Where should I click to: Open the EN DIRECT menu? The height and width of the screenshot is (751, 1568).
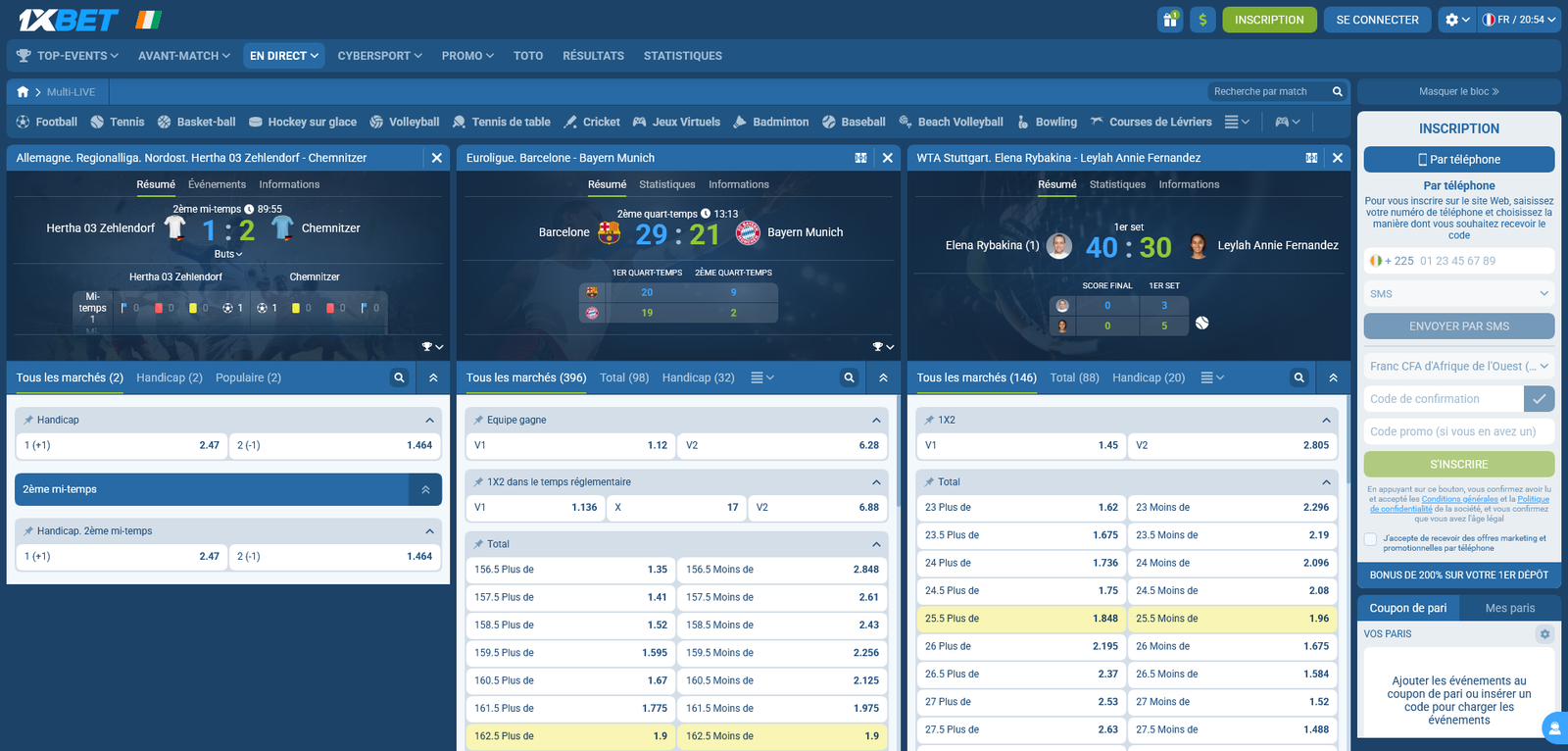[284, 56]
